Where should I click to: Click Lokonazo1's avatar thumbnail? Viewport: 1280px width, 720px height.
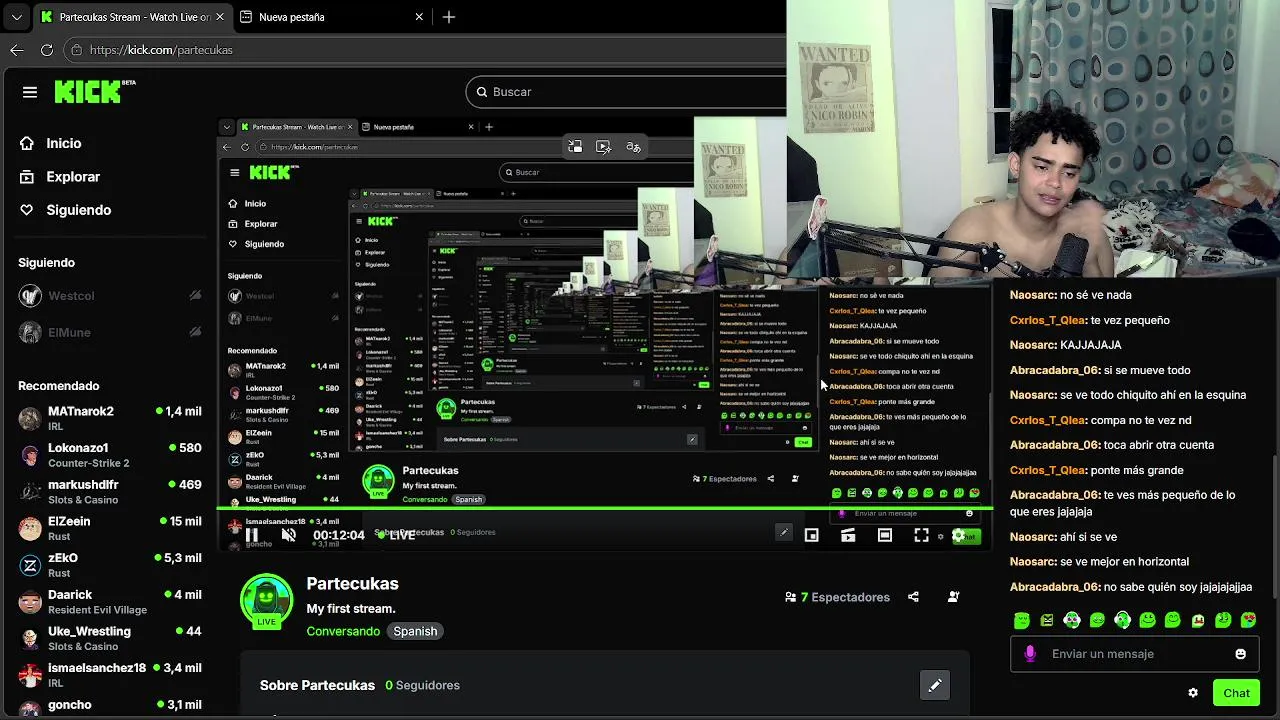[x=30, y=455]
